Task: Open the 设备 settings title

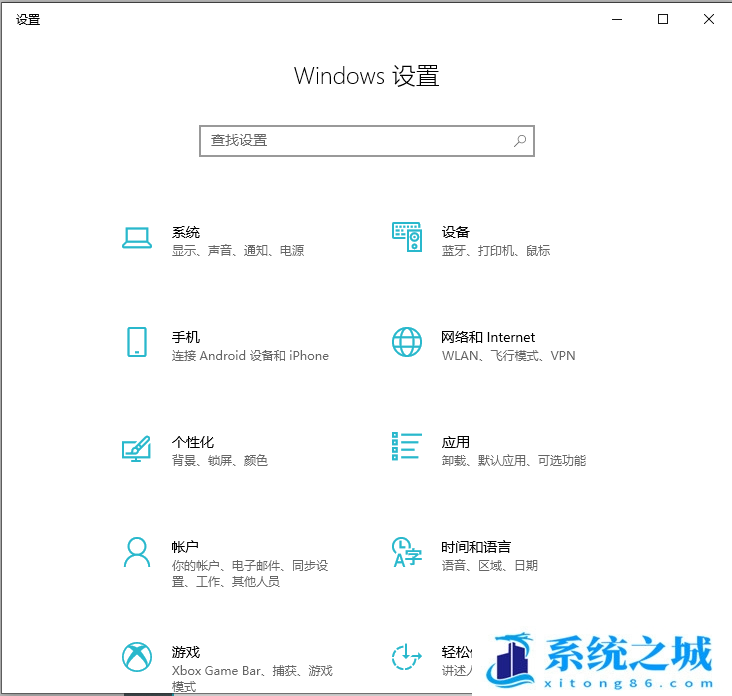Action: [x=456, y=232]
